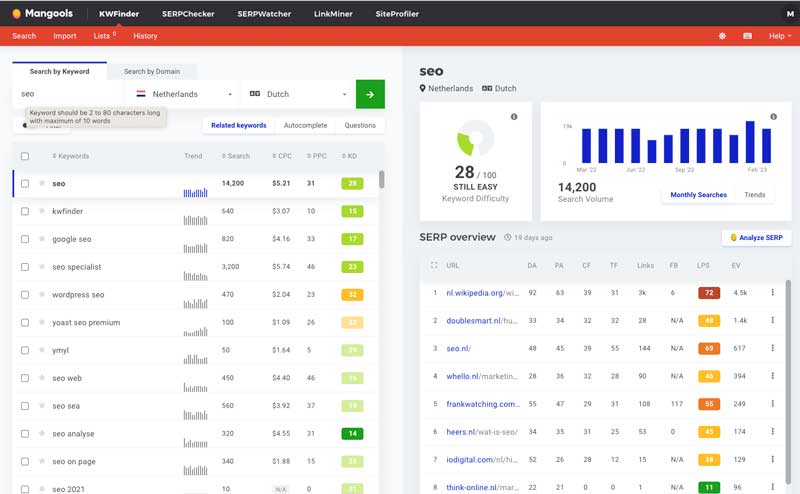This screenshot has height=494, width=800.
Task: Check the ymyl keyword checkbox
Action: (x=25, y=350)
